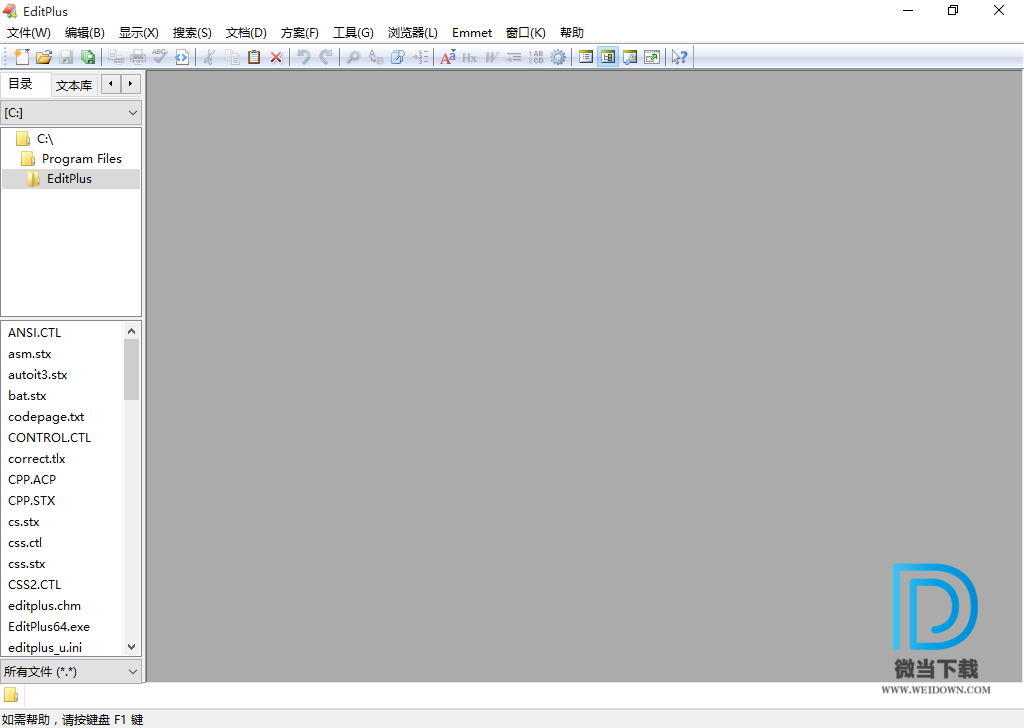Click the Hx Hex Viewer icon
Viewport: 1024px width, 728px height.
pyautogui.click(x=470, y=57)
